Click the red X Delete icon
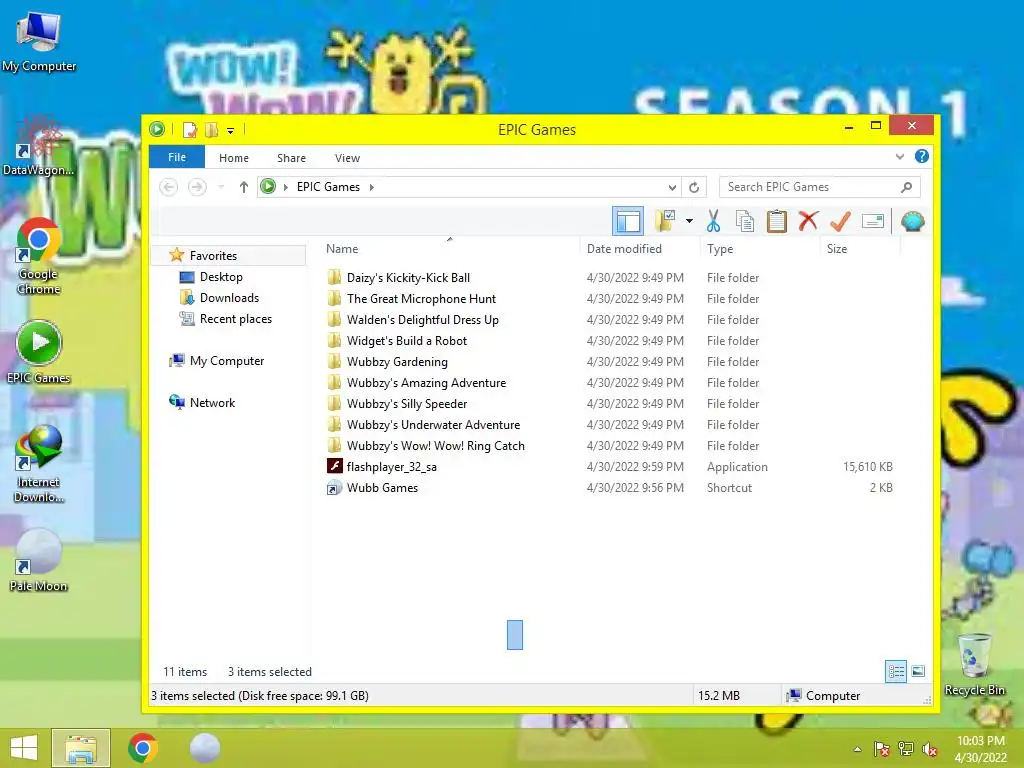Screen dimensions: 1024x768 (x=808, y=221)
